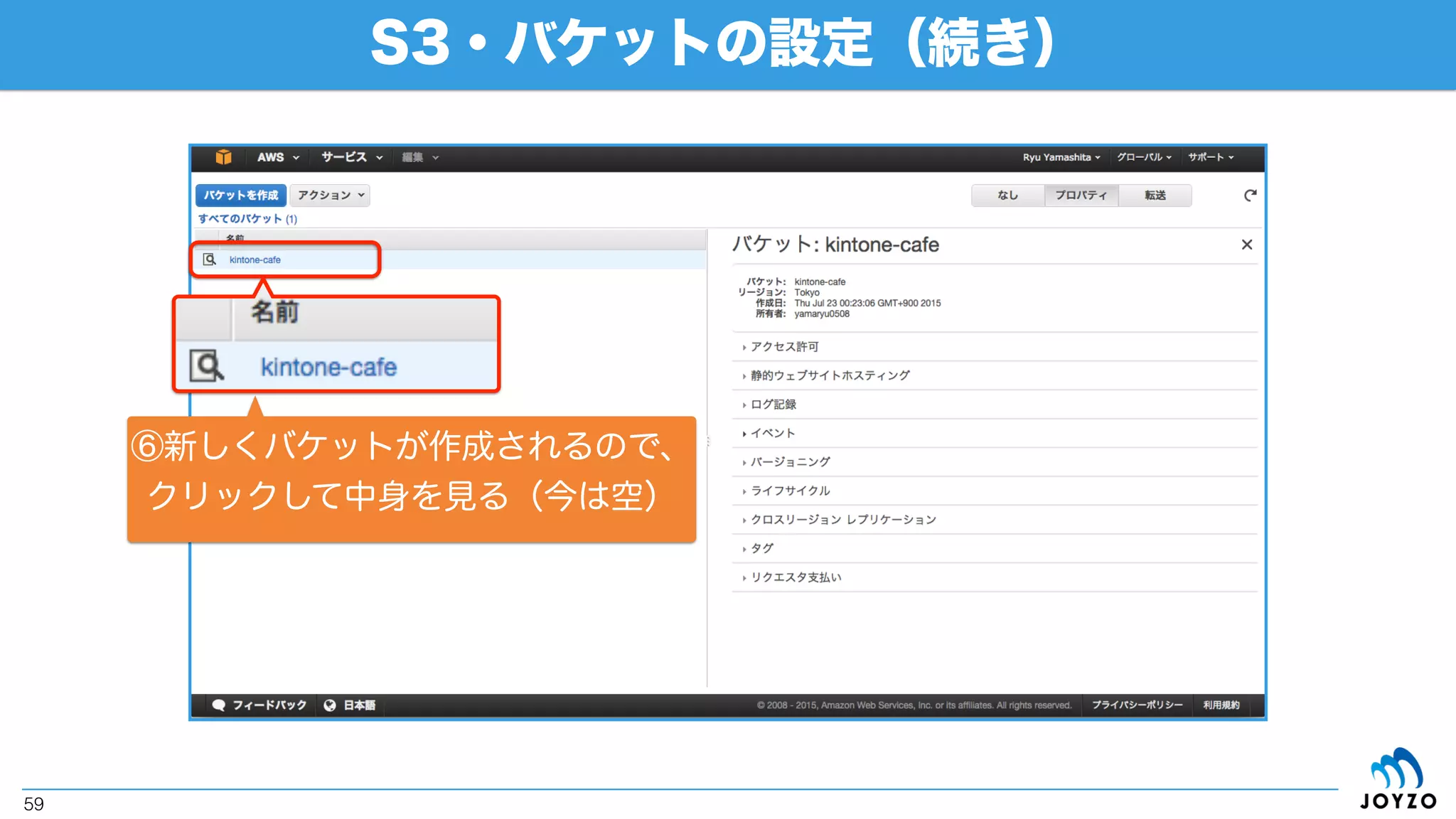The height and width of the screenshot is (819, 1456).
Task: Open the AWS dropdown menu
Action: (278, 157)
